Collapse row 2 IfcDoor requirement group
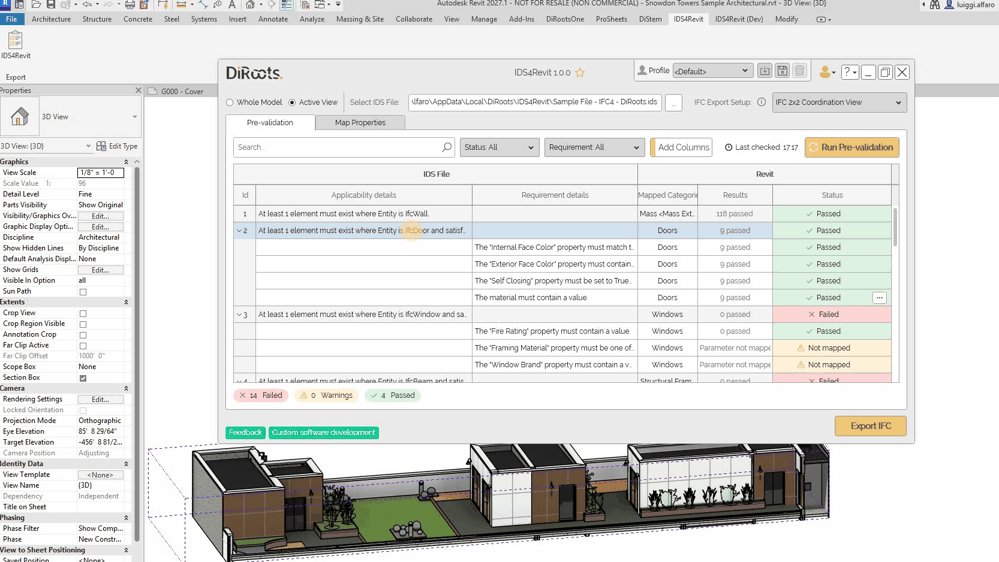 239,231
